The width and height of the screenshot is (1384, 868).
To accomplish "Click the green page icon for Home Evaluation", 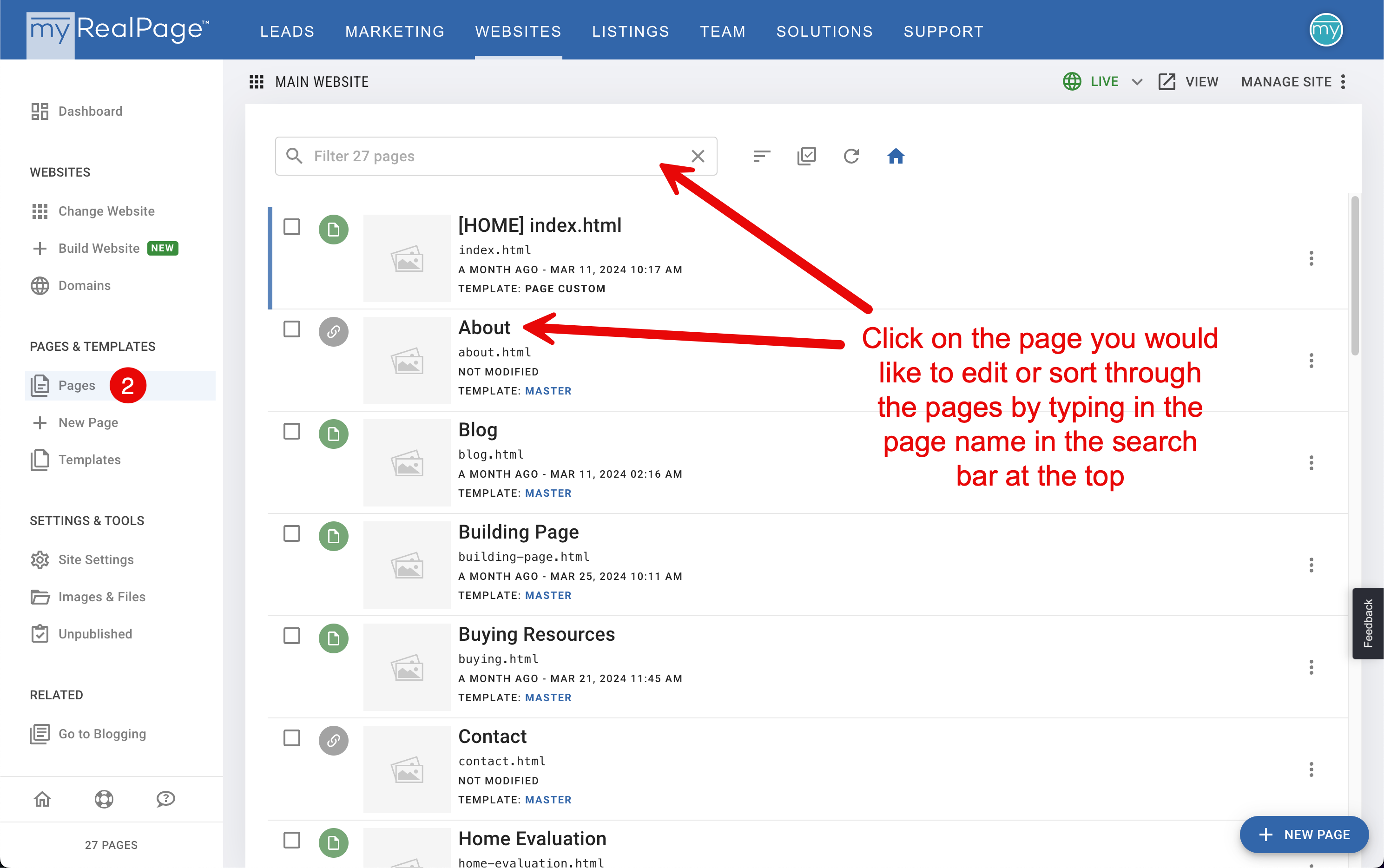I will coord(334,843).
